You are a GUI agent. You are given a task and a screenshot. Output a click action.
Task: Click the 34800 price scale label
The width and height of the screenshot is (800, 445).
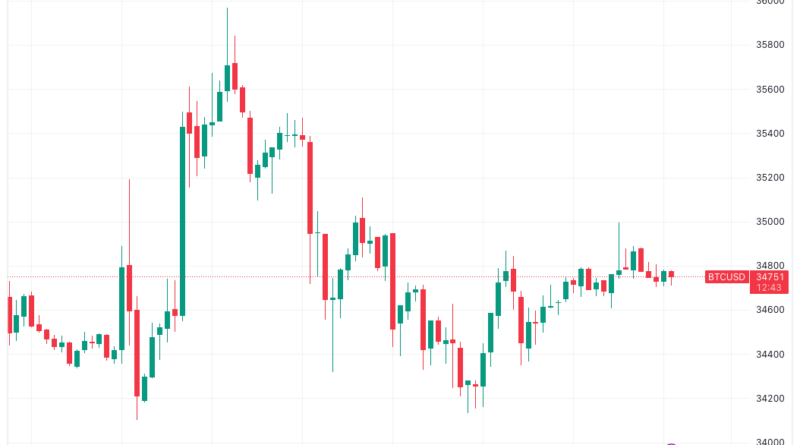point(768,265)
